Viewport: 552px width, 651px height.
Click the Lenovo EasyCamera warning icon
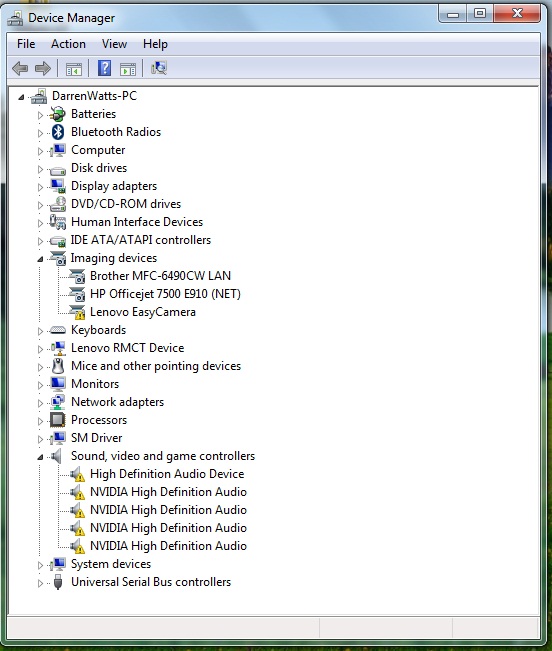click(x=77, y=312)
